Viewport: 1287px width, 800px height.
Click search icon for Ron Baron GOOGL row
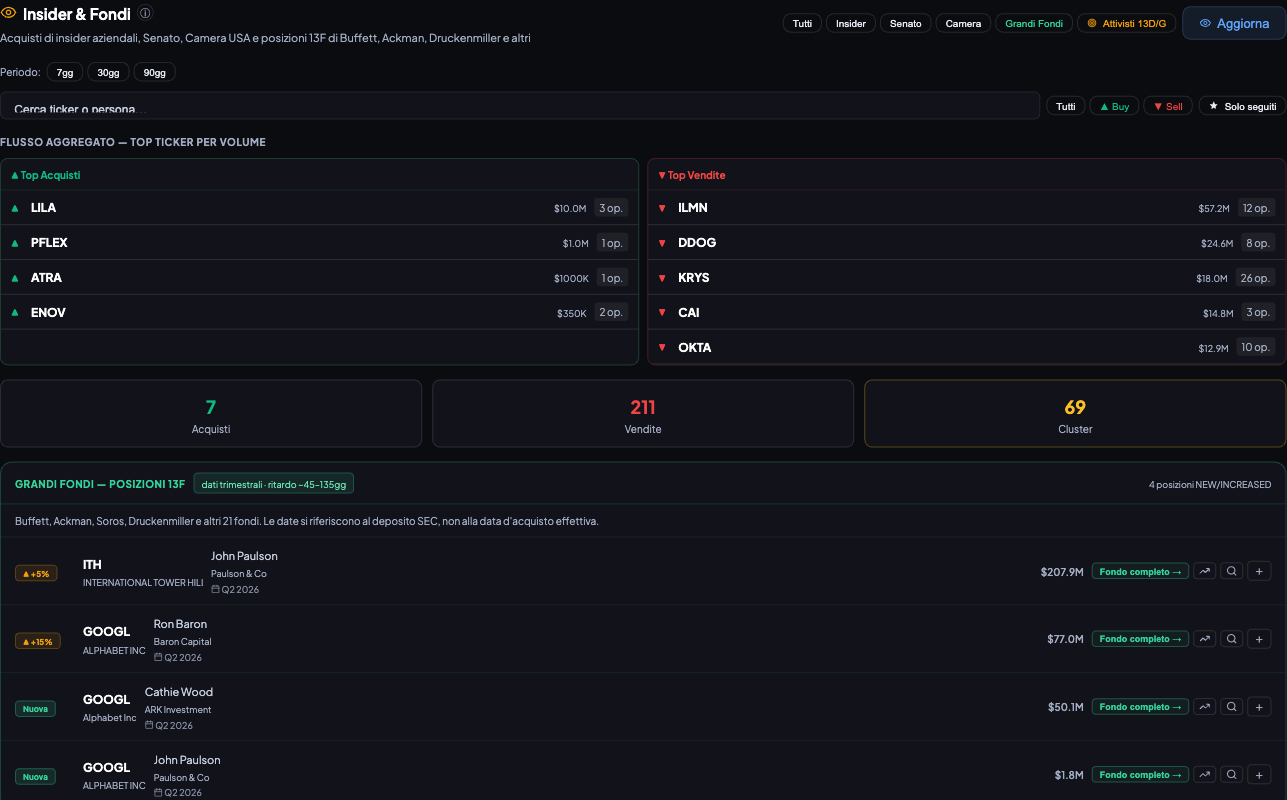pos(1232,639)
